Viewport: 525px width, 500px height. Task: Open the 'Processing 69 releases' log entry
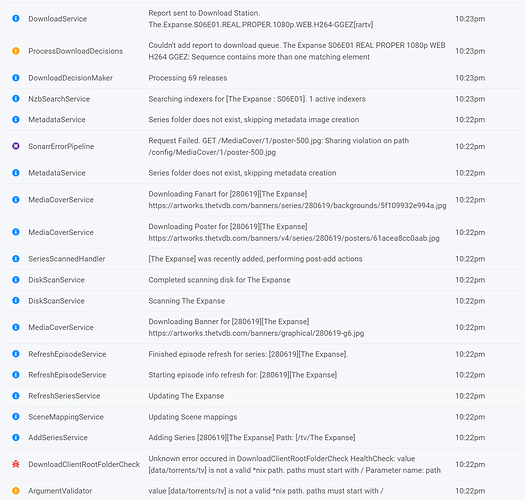click(x=188, y=78)
